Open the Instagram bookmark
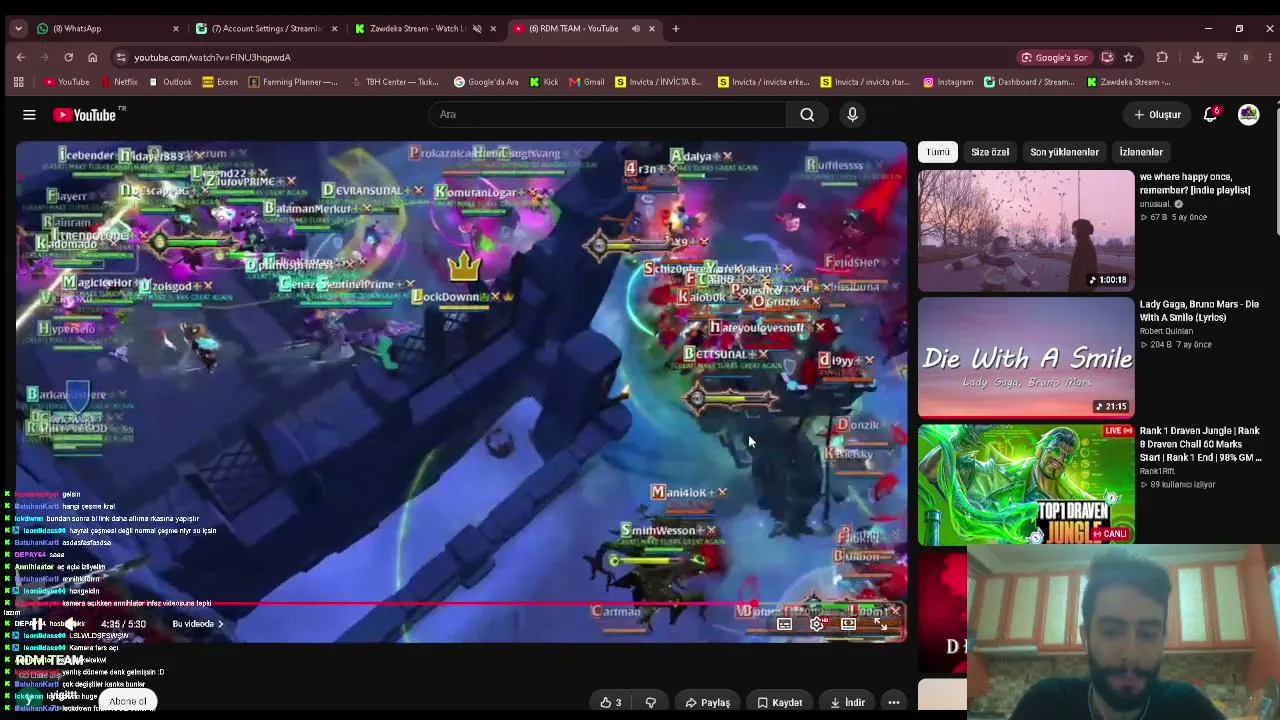The height and width of the screenshot is (720, 1280). (x=948, y=82)
